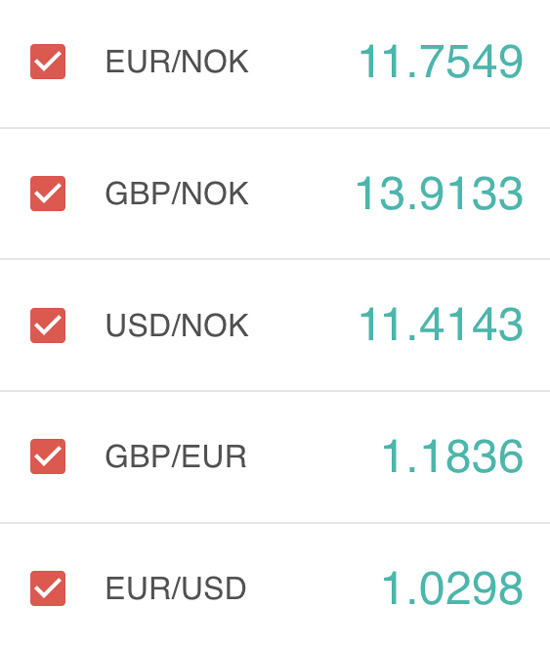This screenshot has width=550, height=650.
Task: Deselect the GBP/EUR checkbox
Action: pyautogui.click(x=48, y=456)
